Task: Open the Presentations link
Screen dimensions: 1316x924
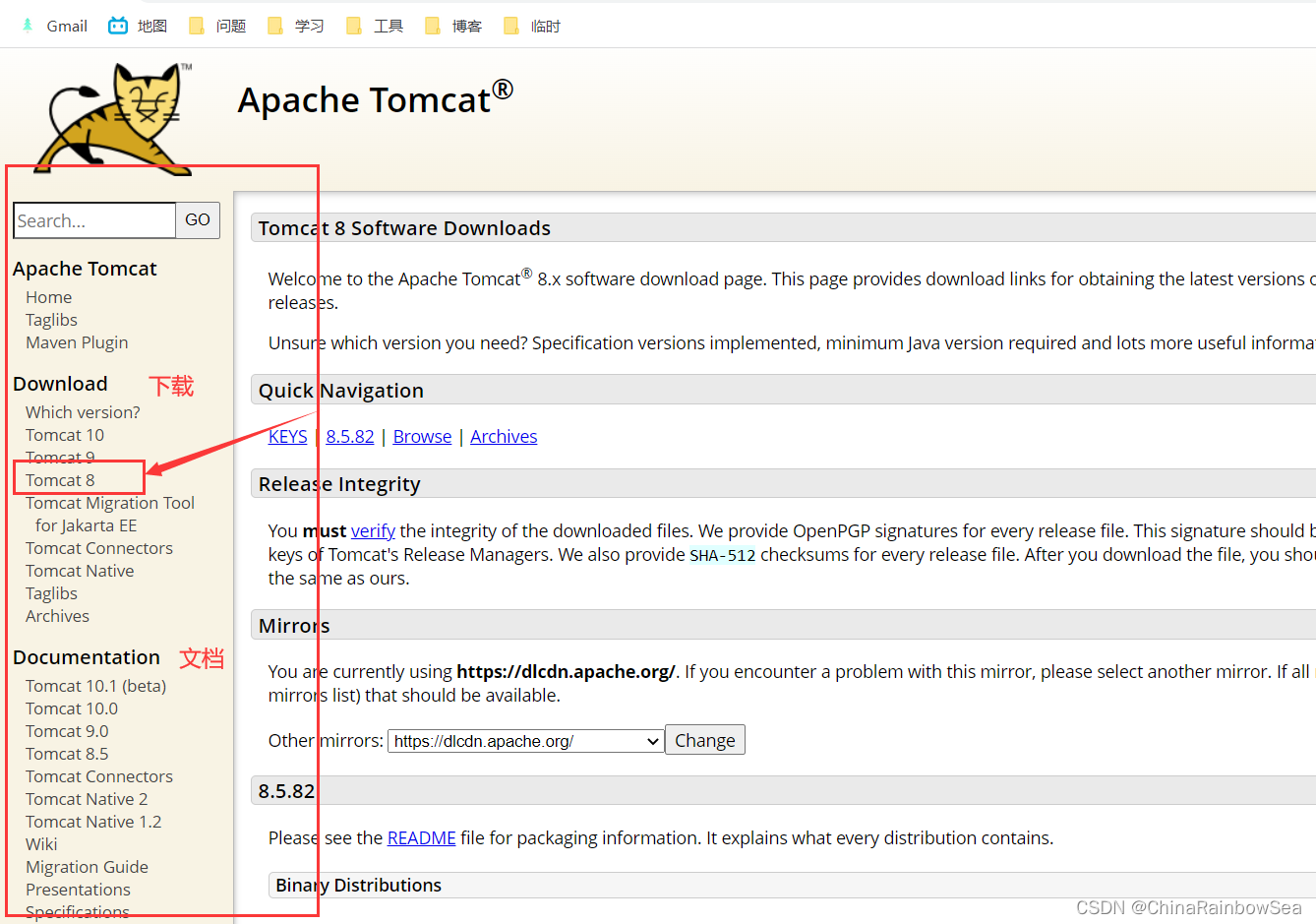Action: [78, 890]
